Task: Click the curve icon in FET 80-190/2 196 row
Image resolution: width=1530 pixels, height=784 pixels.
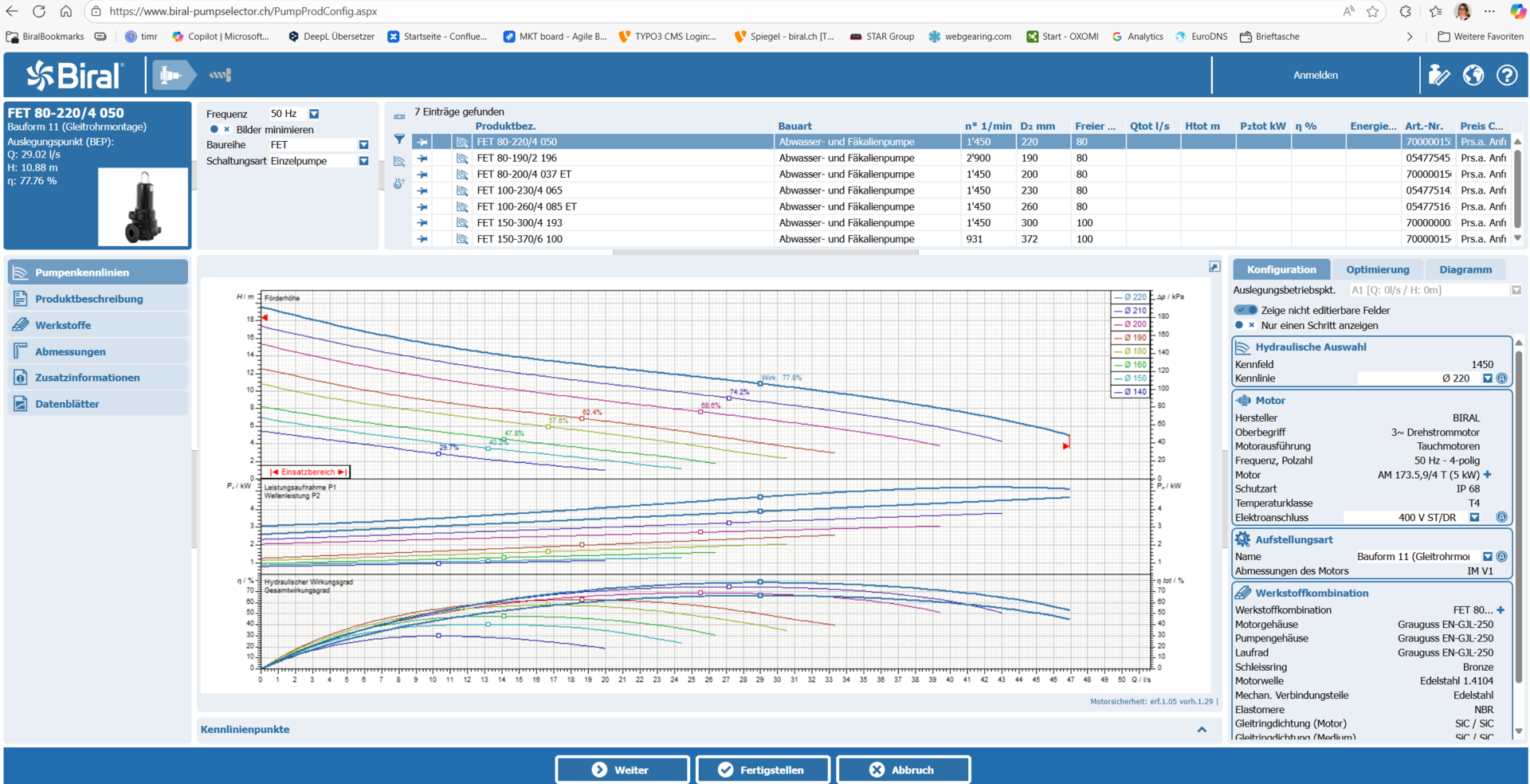Action: [x=462, y=158]
